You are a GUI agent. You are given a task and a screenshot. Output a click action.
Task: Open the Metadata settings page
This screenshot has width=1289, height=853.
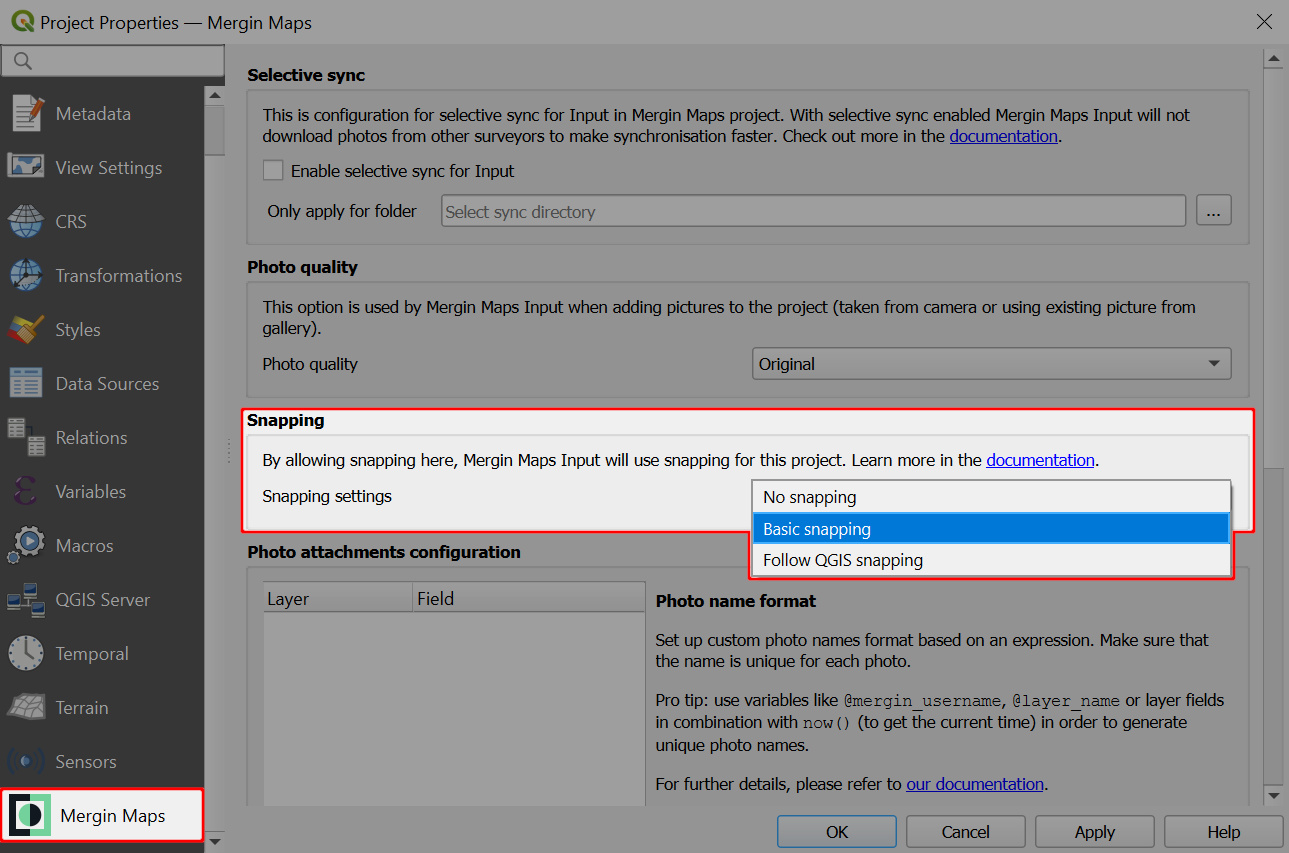[x=102, y=113]
